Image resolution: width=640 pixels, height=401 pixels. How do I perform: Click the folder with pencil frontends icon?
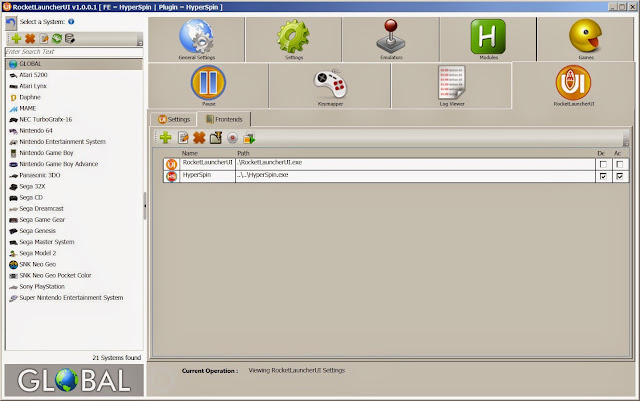216,138
